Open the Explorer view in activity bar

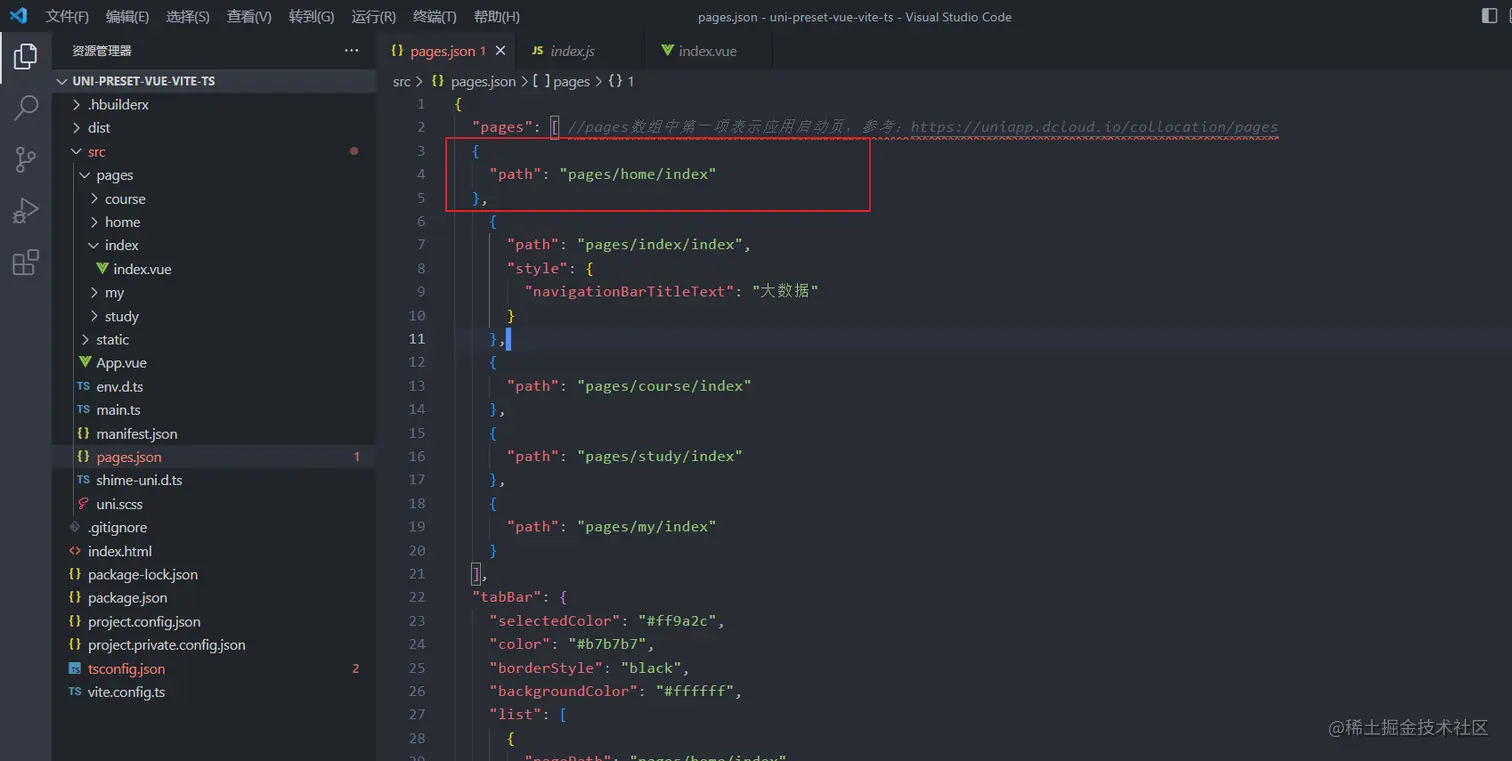point(26,57)
